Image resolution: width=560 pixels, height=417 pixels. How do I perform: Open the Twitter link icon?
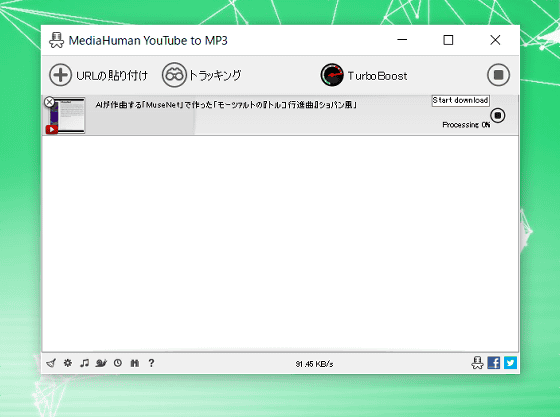[x=510, y=363]
